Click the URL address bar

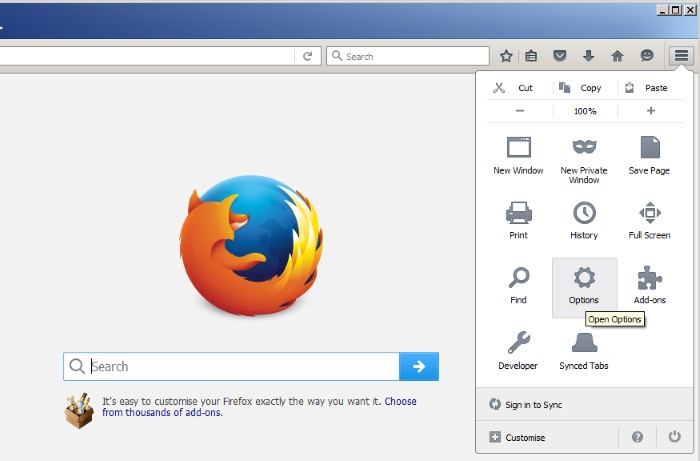(146, 56)
